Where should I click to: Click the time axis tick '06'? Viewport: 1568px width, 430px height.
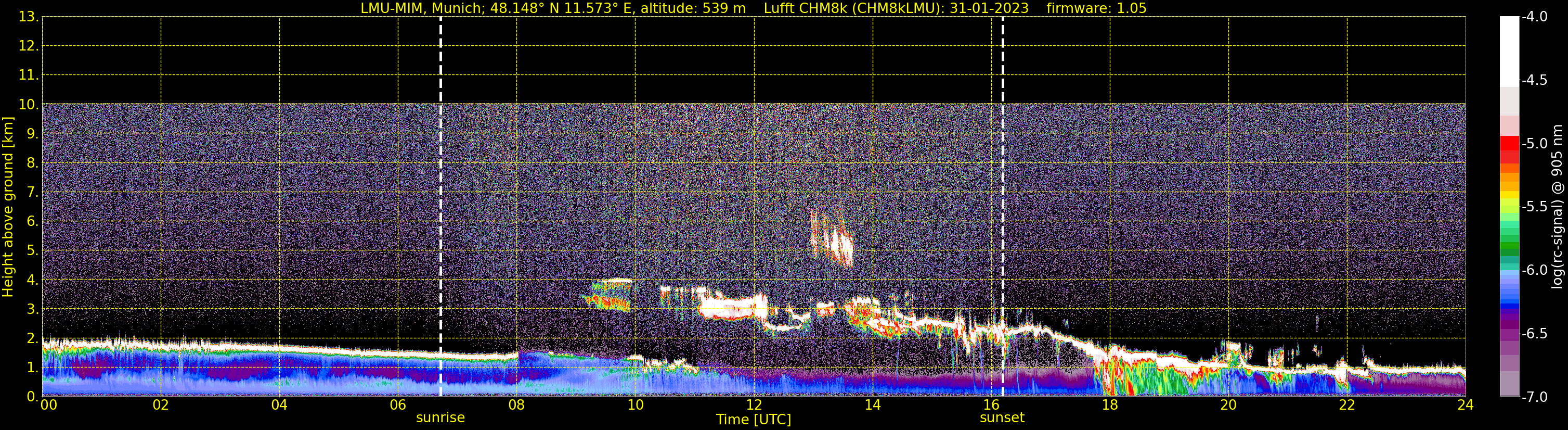(x=397, y=405)
